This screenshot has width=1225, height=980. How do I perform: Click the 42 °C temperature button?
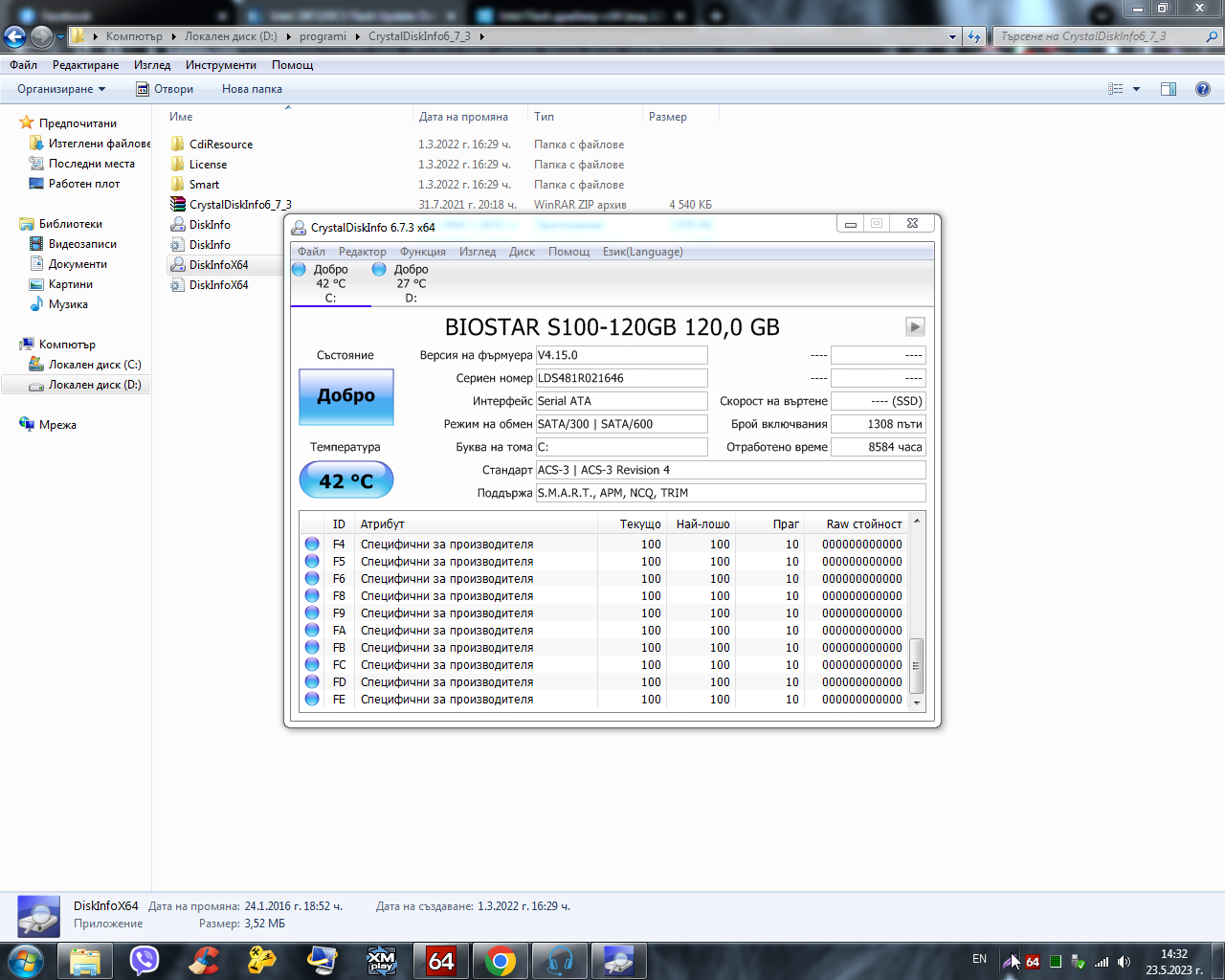[346, 480]
